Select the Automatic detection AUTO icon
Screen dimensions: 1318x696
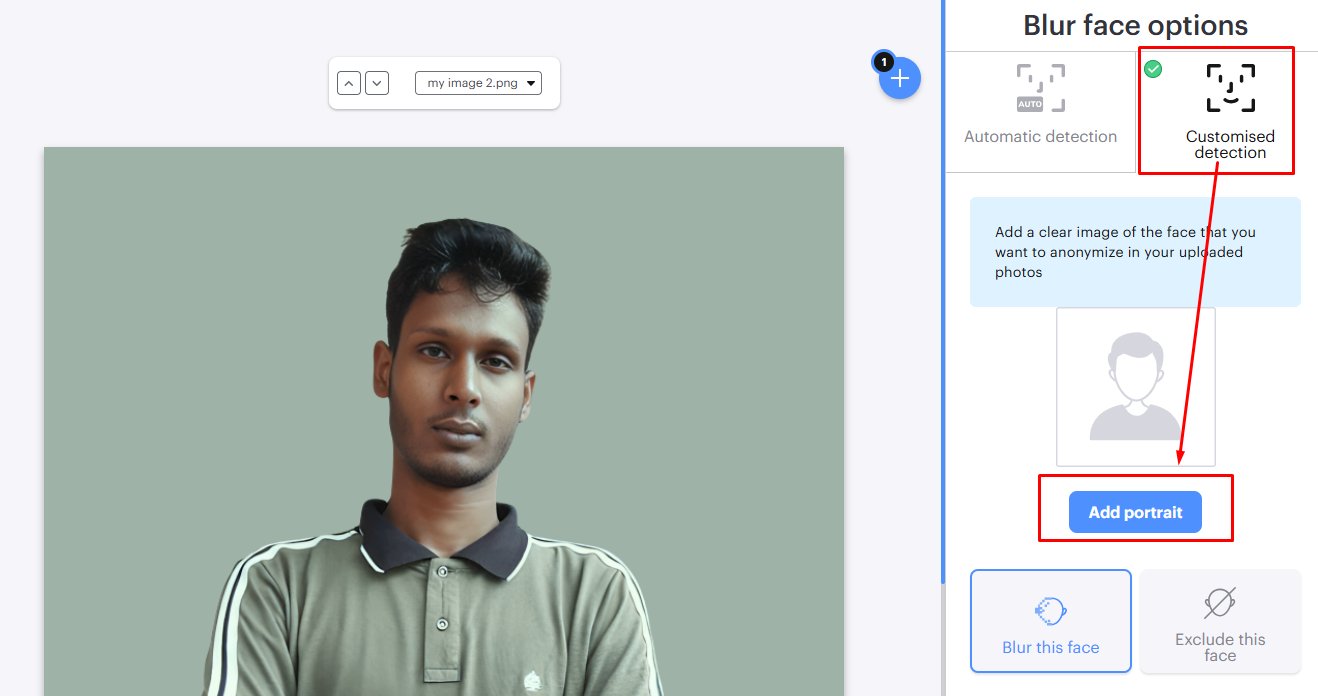(1040, 88)
